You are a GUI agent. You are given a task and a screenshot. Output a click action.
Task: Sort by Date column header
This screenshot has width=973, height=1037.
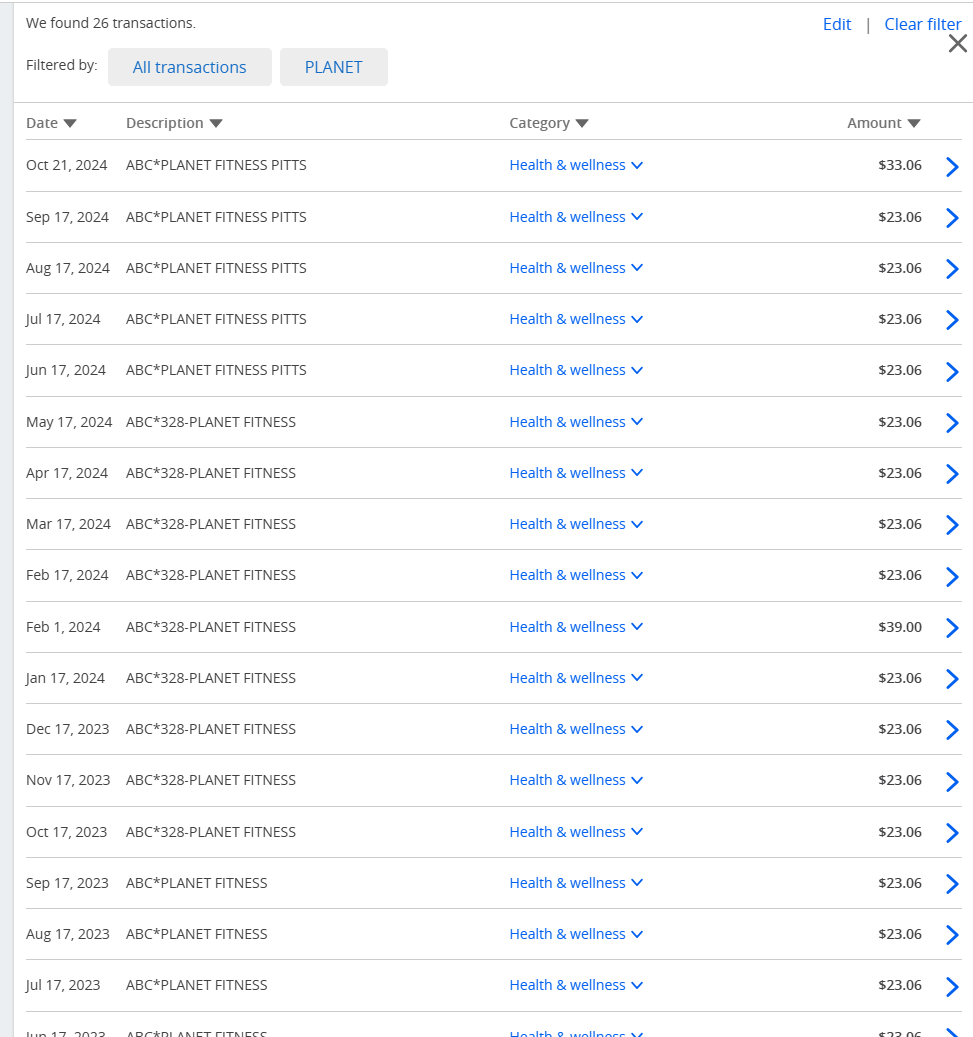pyautogui.click(x=52, y=123)
